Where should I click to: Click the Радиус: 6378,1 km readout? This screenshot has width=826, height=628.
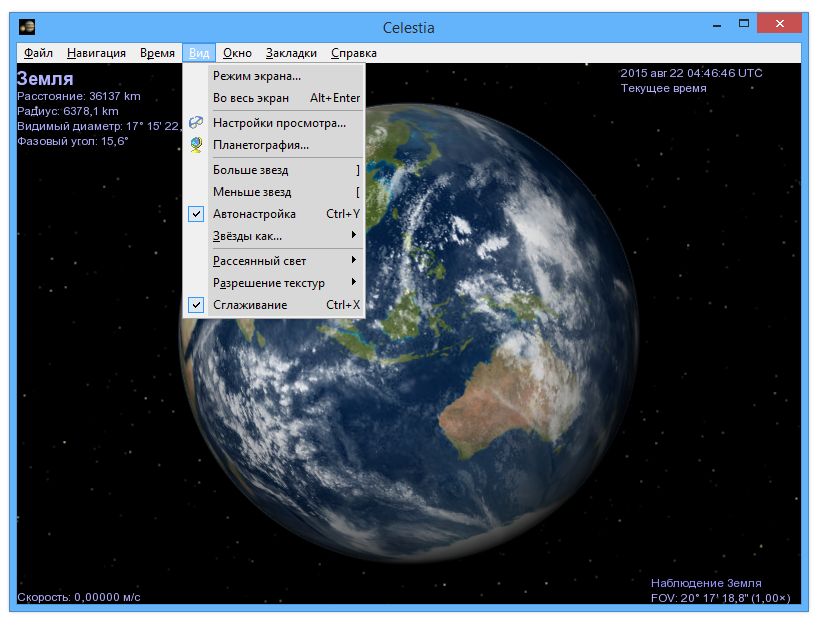tap(67, 111)
